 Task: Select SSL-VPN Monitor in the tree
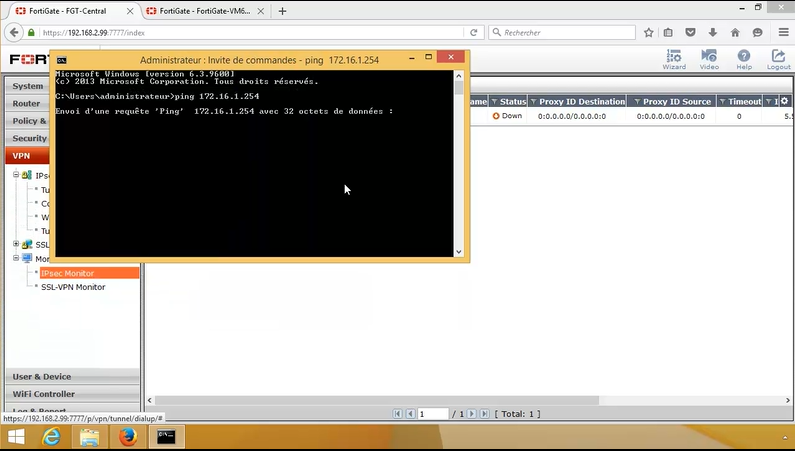click(x=73, y=287)
